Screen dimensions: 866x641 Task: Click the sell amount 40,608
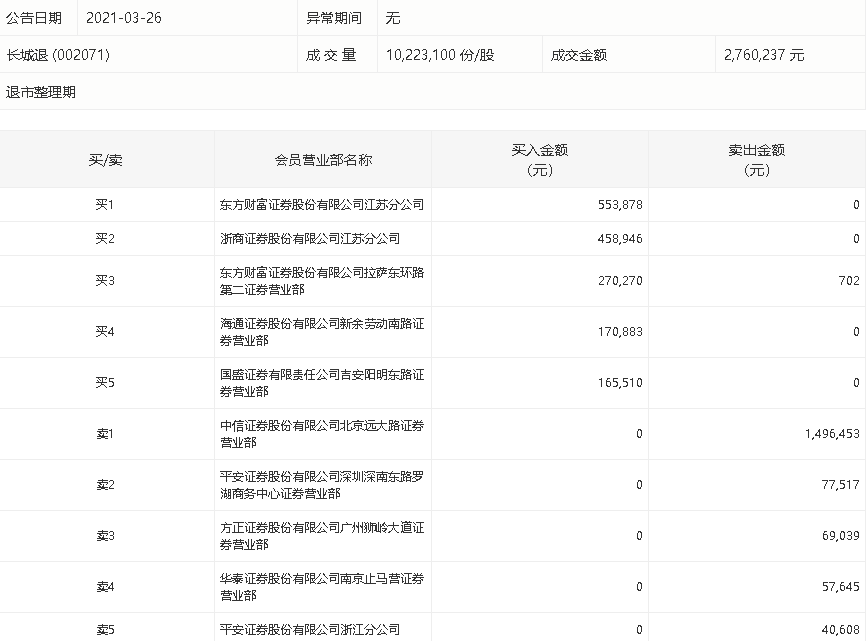[841, 629]
